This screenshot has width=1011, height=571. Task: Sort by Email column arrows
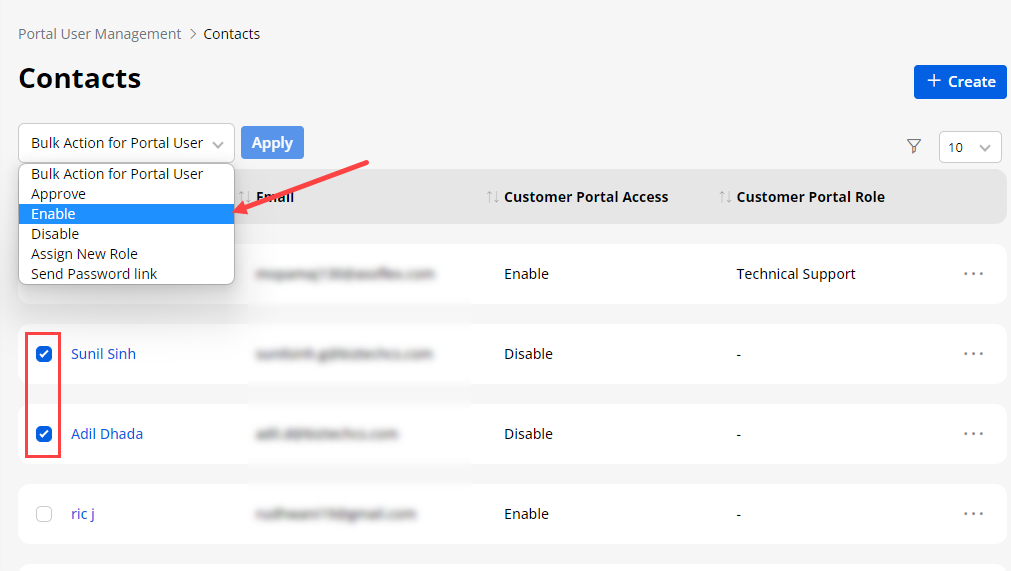point(244,197)
